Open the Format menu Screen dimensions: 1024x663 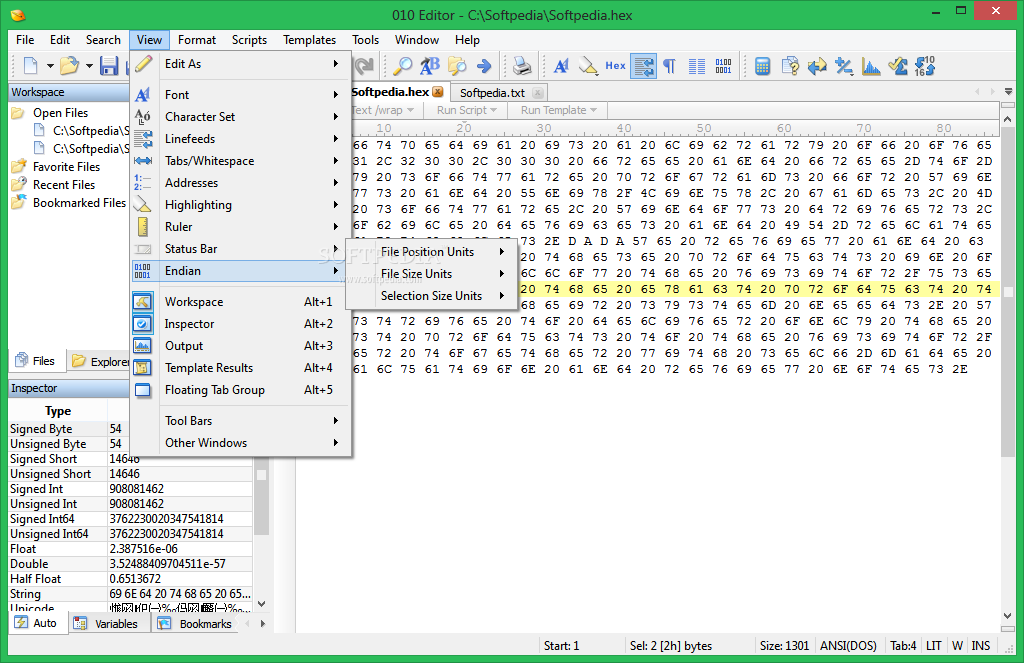(197, 40)
